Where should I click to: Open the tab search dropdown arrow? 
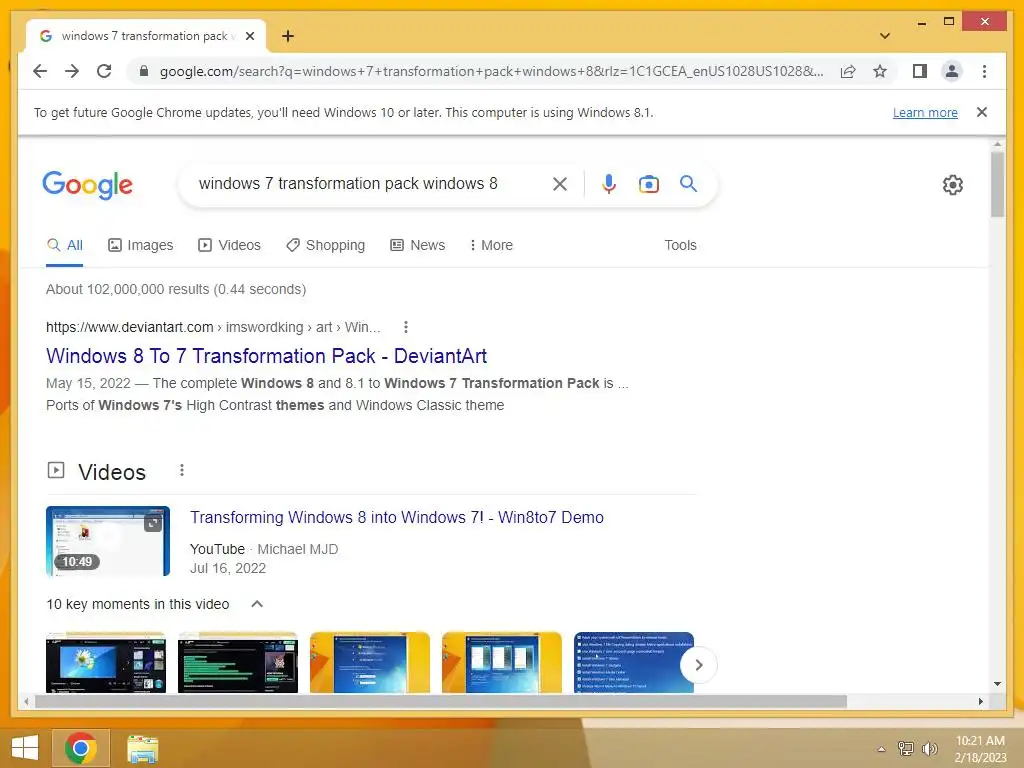[884, 36]
